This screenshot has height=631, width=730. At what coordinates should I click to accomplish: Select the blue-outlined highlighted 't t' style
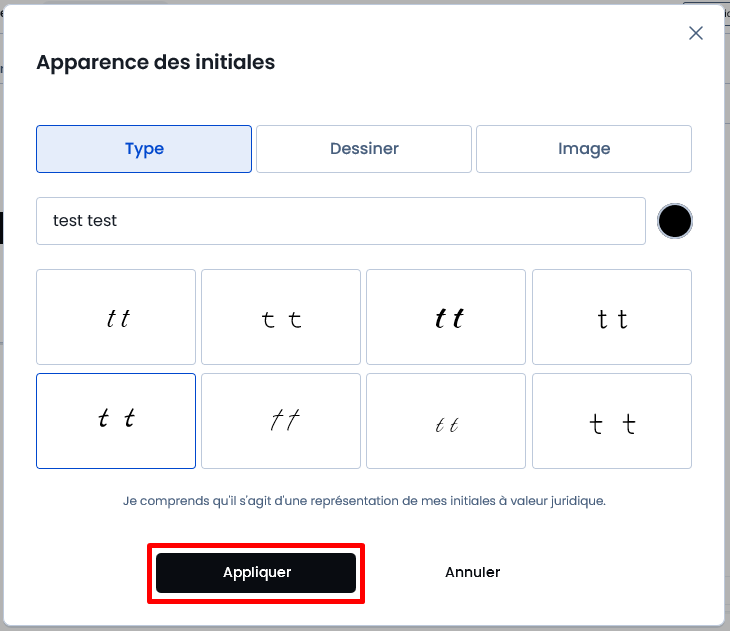(116, 421)
